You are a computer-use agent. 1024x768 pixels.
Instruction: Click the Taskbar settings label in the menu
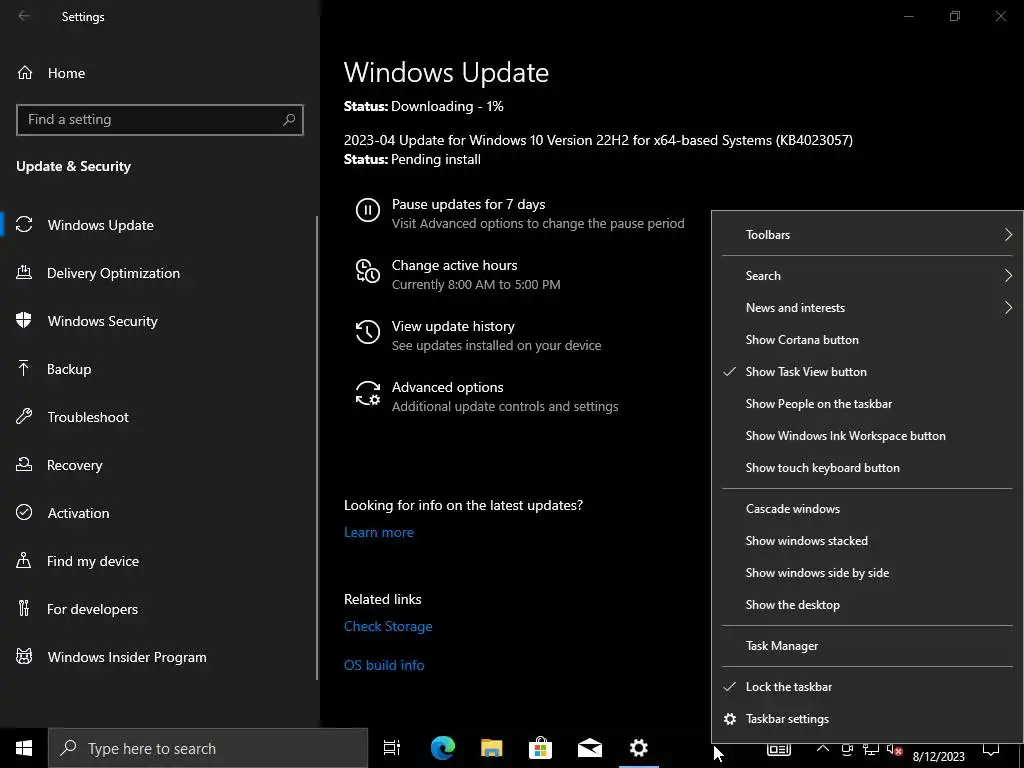coord(787,718)
